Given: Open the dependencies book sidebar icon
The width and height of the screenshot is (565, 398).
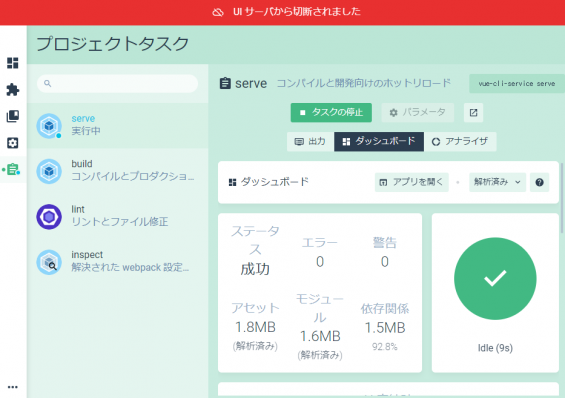Looking at the screenshot, I should click(x=13, y=116).
